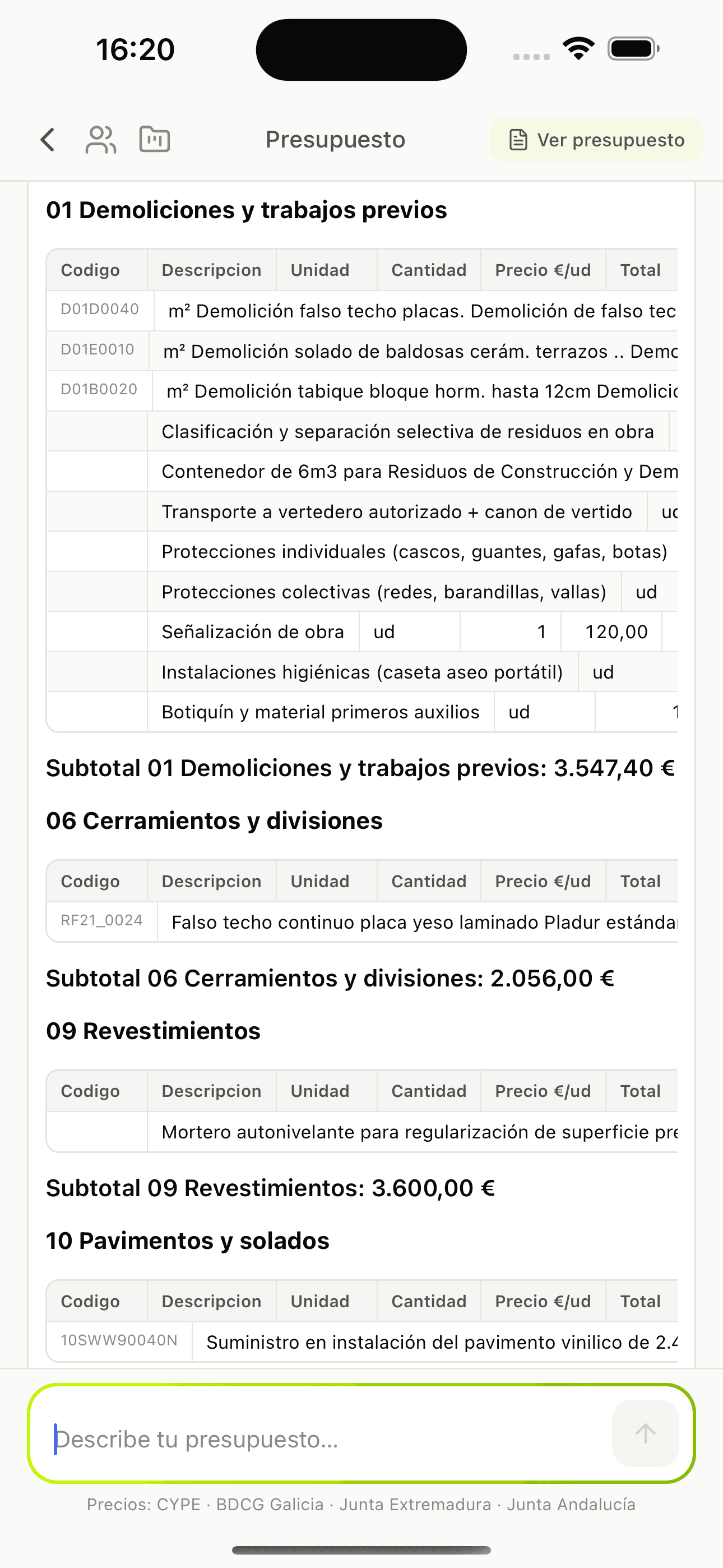Open the people/team icon in header
This screenshot has width=723, height=1568.
coord(101,140)
